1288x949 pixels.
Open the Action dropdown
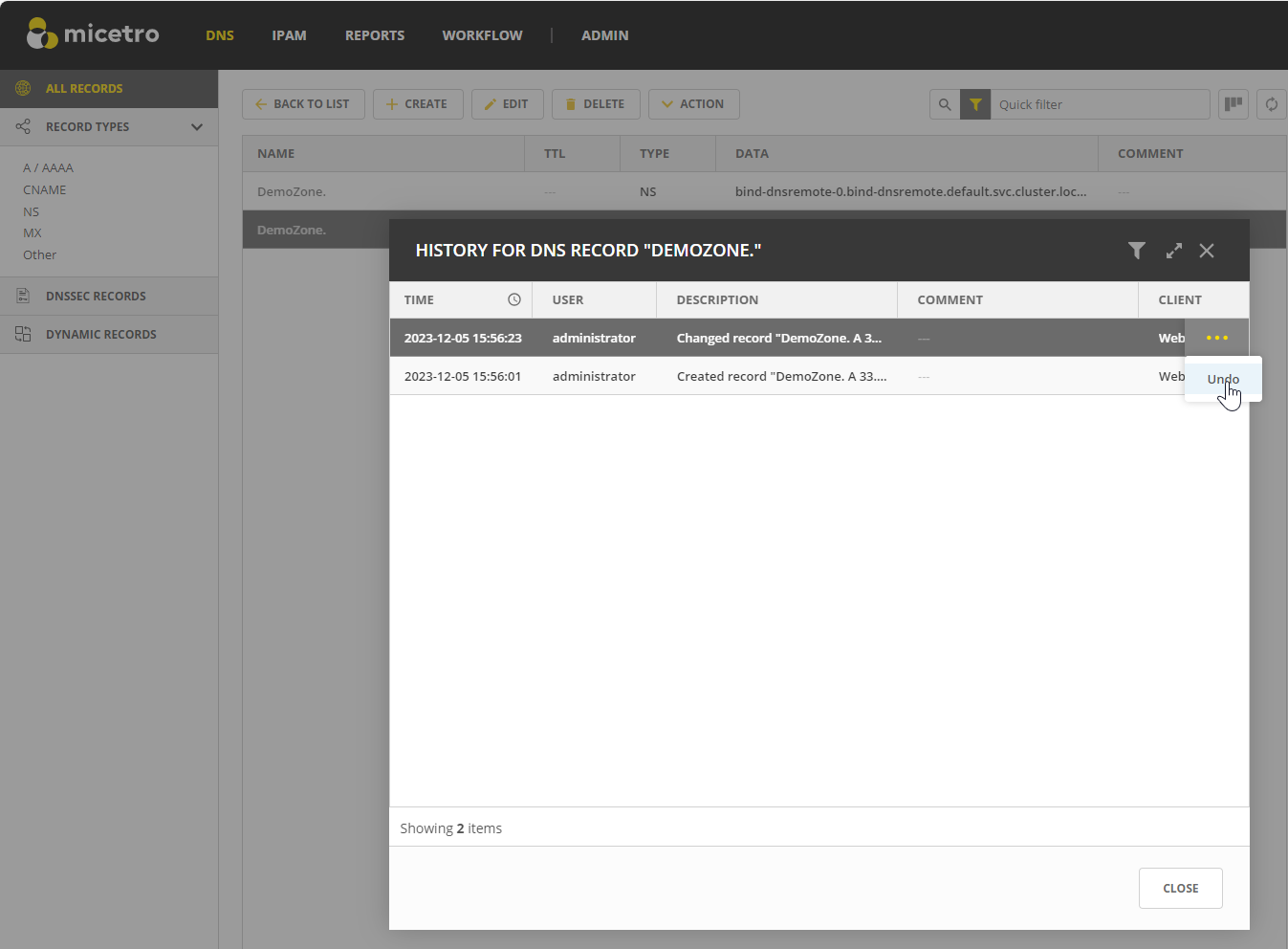tap(693, 104)
